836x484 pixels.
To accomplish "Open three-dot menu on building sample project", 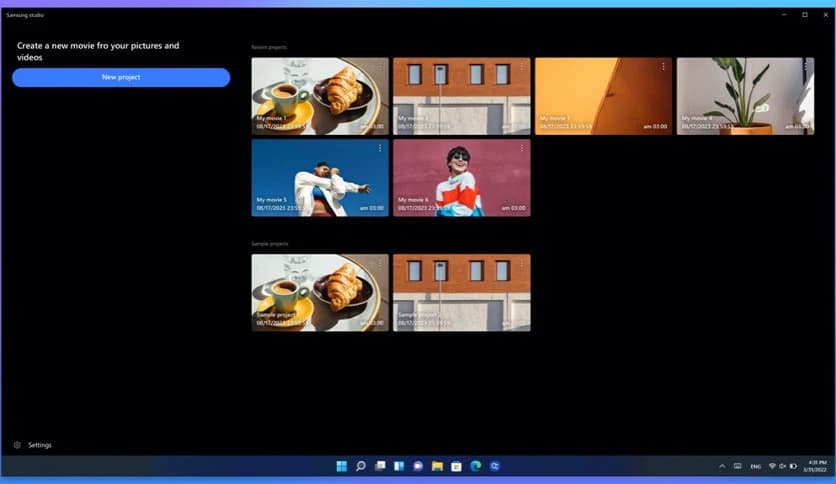I will click(521, 263).
